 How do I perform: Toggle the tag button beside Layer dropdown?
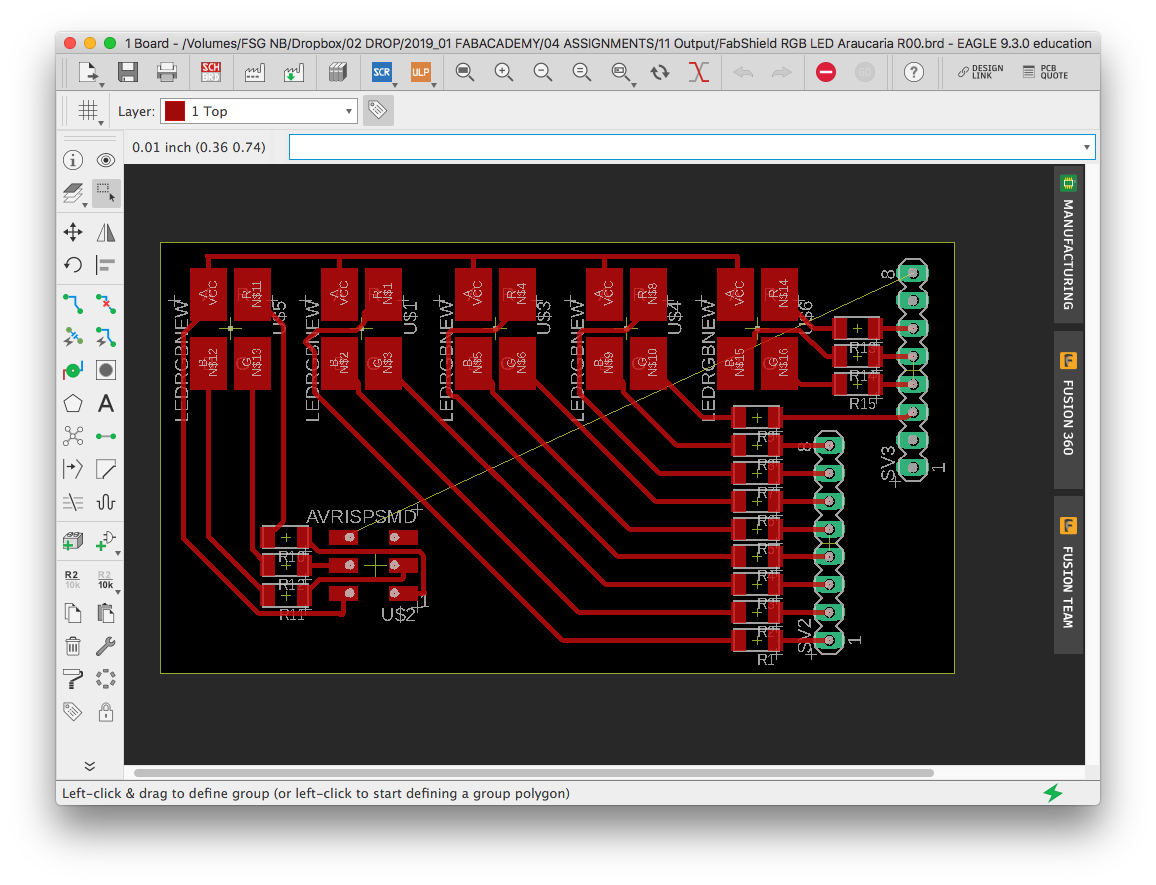click(378, 111)
